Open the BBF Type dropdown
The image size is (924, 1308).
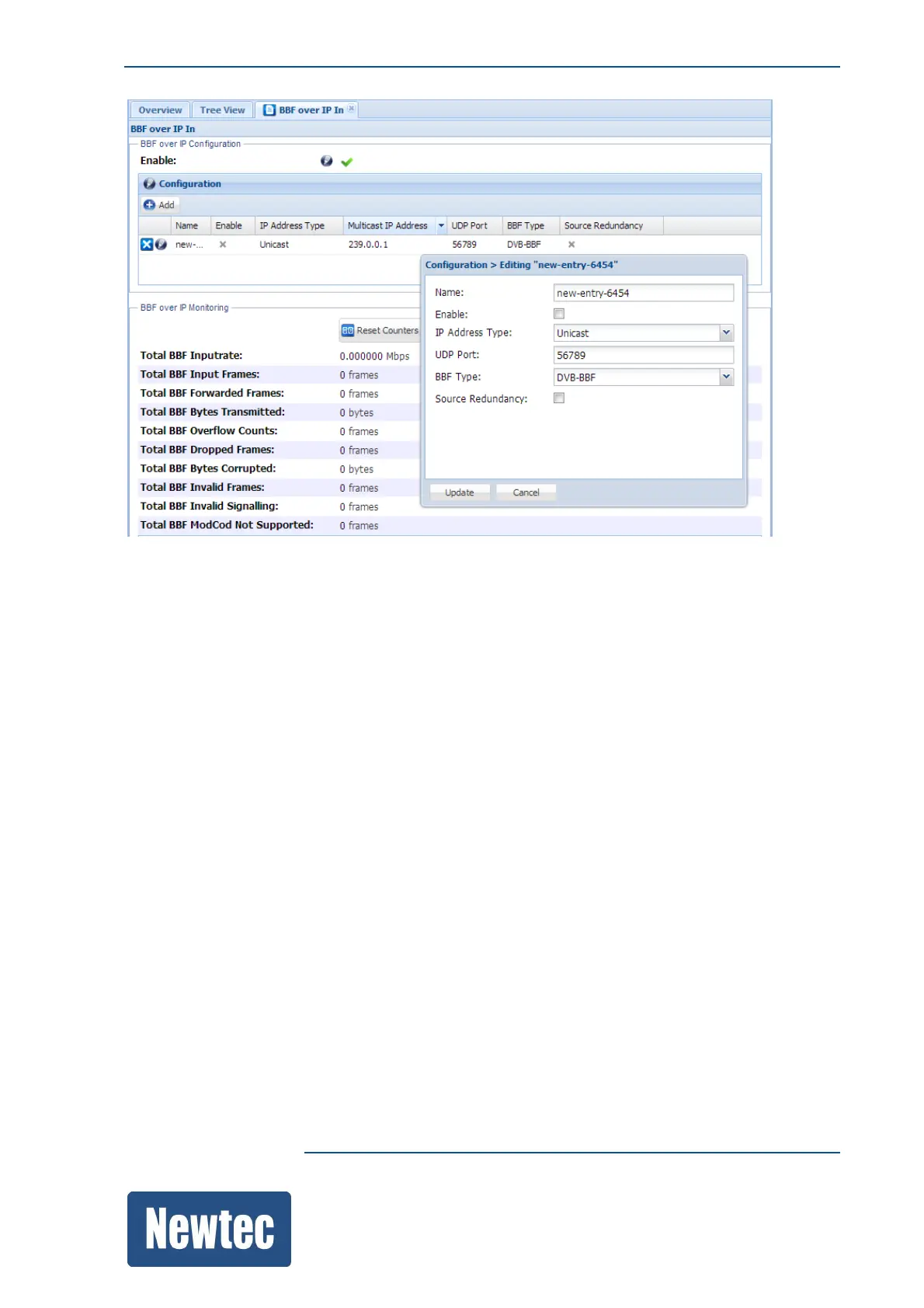[726, 377]
